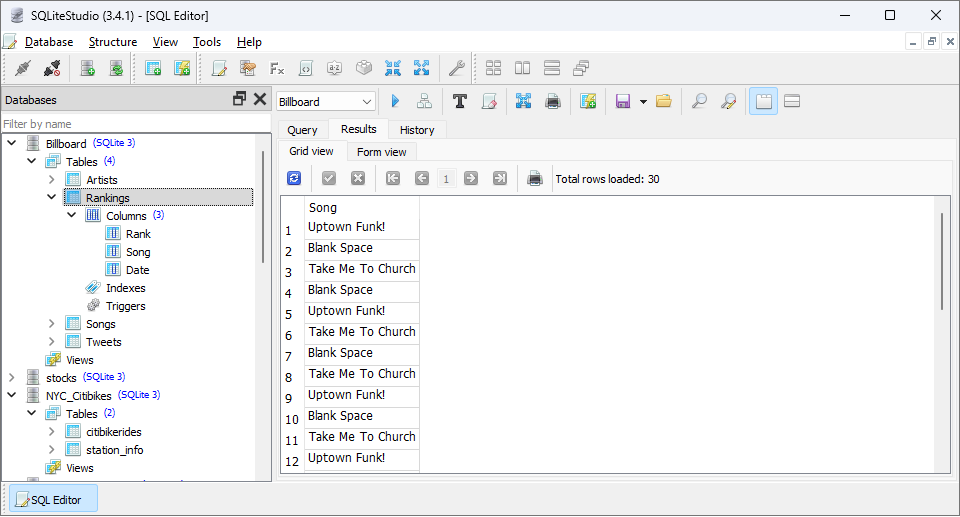Click the Connect to database icon
Image resolution: width=960 pixels, height=517 pixels.
23,68
